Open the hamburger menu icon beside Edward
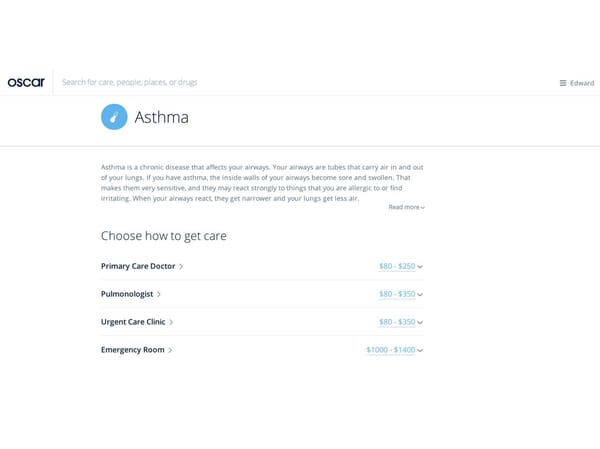Screen dimensions: 600x449 [563, 83]
